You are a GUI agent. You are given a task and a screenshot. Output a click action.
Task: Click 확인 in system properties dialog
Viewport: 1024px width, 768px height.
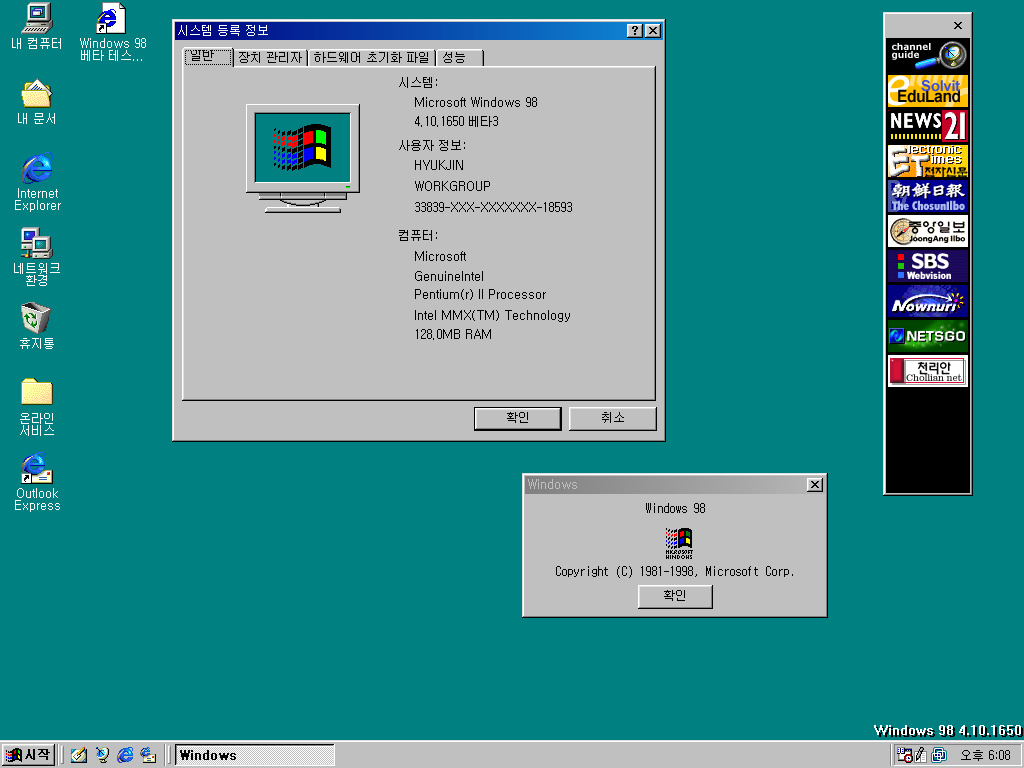(x=517, y=419)
